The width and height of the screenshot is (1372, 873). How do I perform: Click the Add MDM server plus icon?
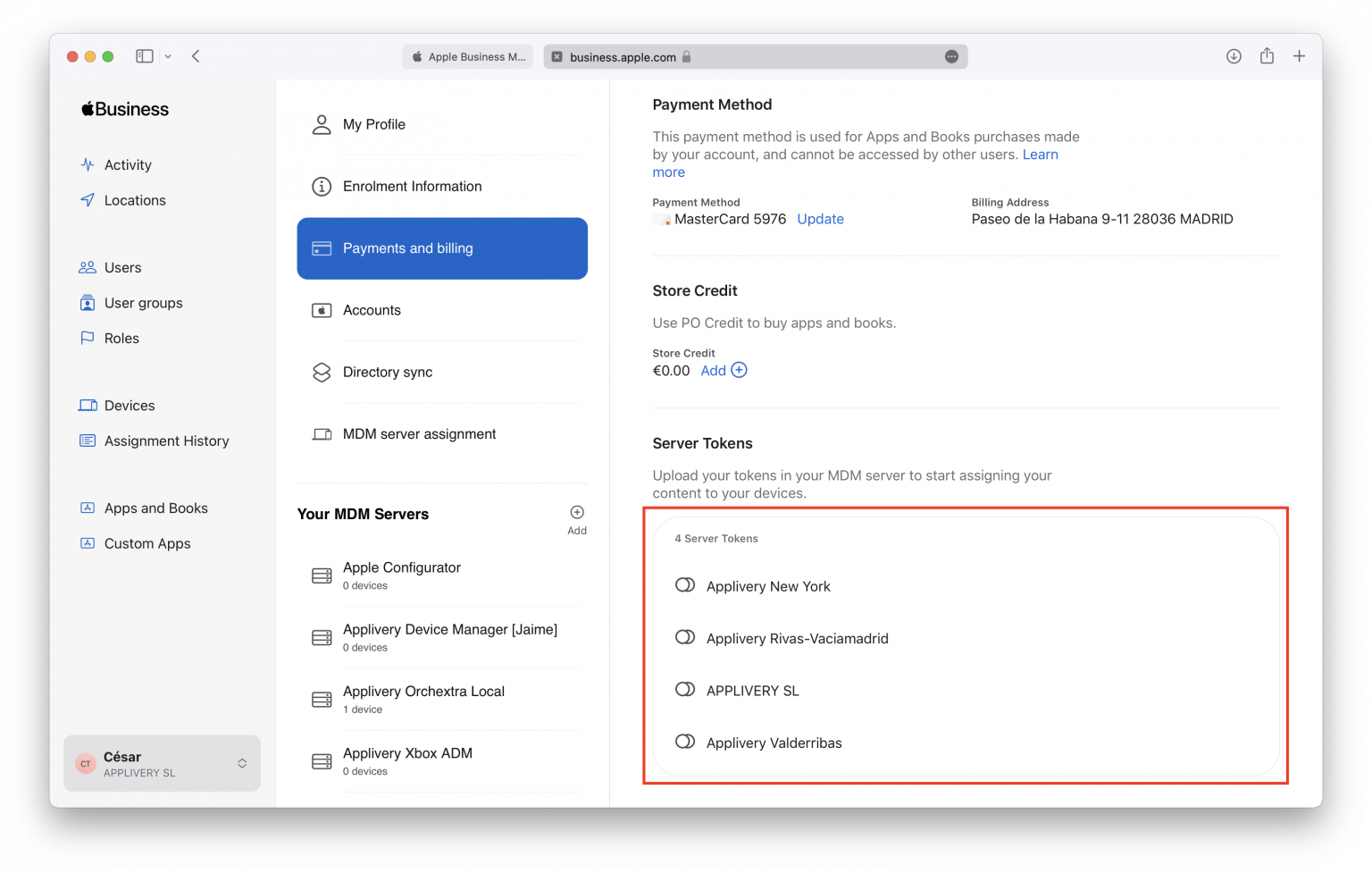[577, 513]
